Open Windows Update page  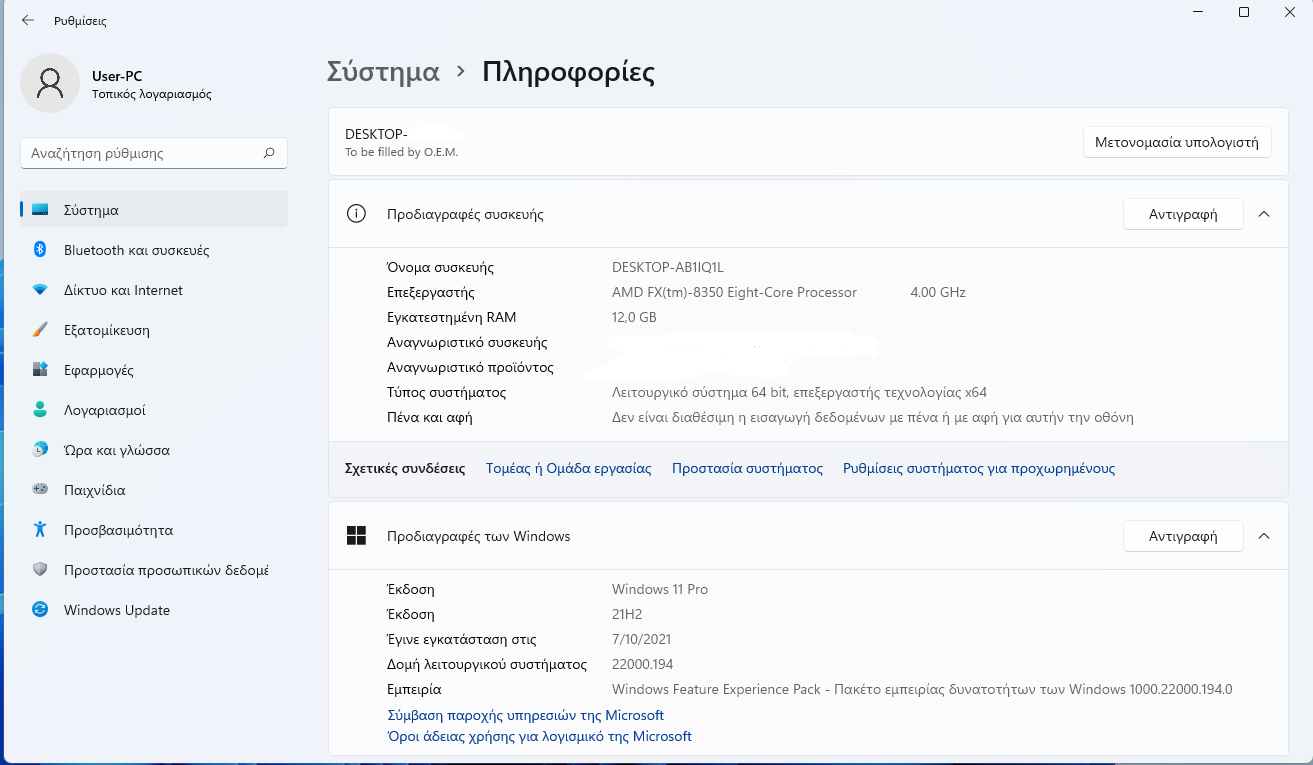[x=154, y=610]
